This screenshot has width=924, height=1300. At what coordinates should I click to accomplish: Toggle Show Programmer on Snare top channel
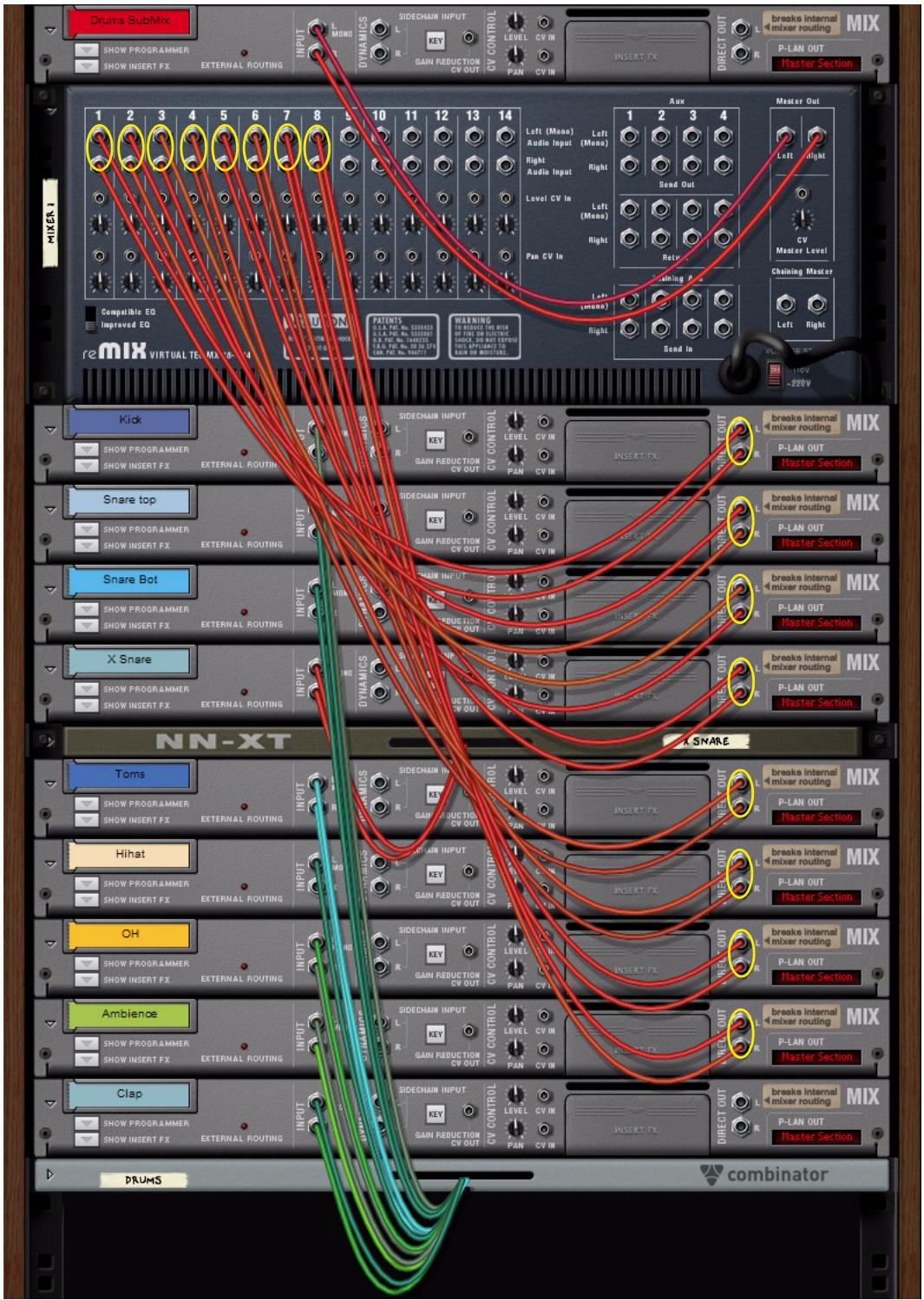point(86,529)
